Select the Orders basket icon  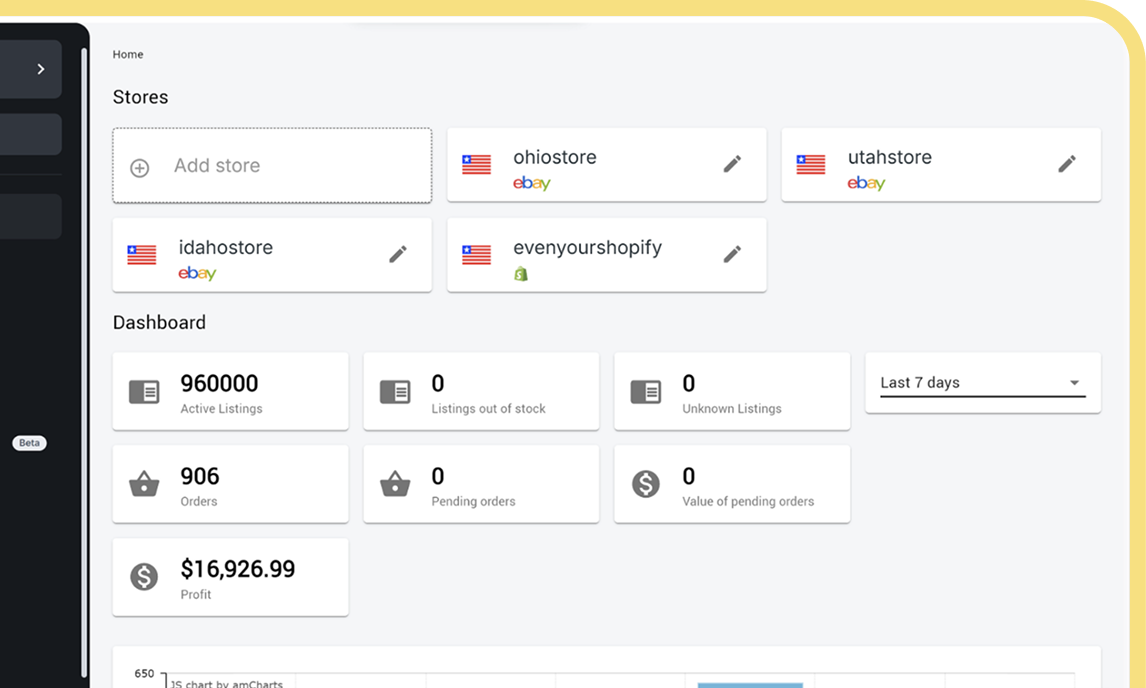[x=144, y=484]
